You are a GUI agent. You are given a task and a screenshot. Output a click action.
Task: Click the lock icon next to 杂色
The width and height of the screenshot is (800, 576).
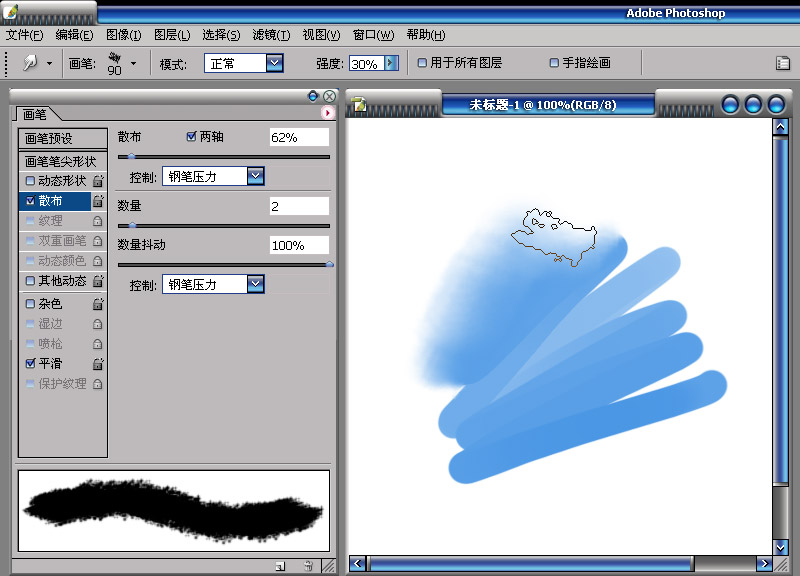tap(98, 304)
